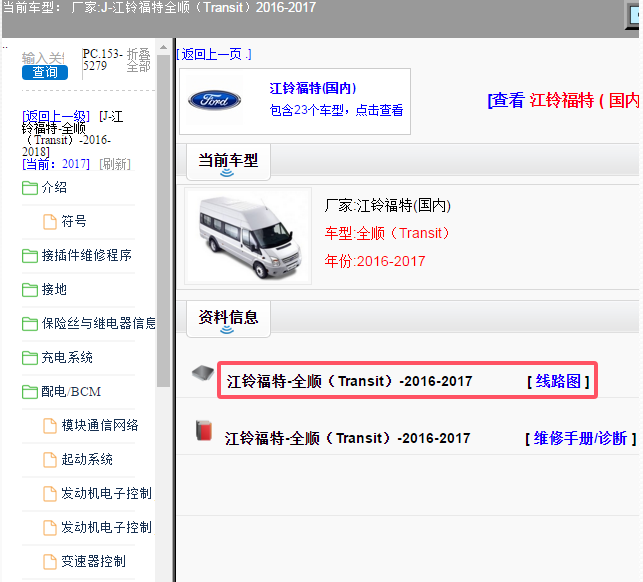The image size is (643, 582).
Task: Click the 年份:2016-2017 text
Action: [375, 261]
